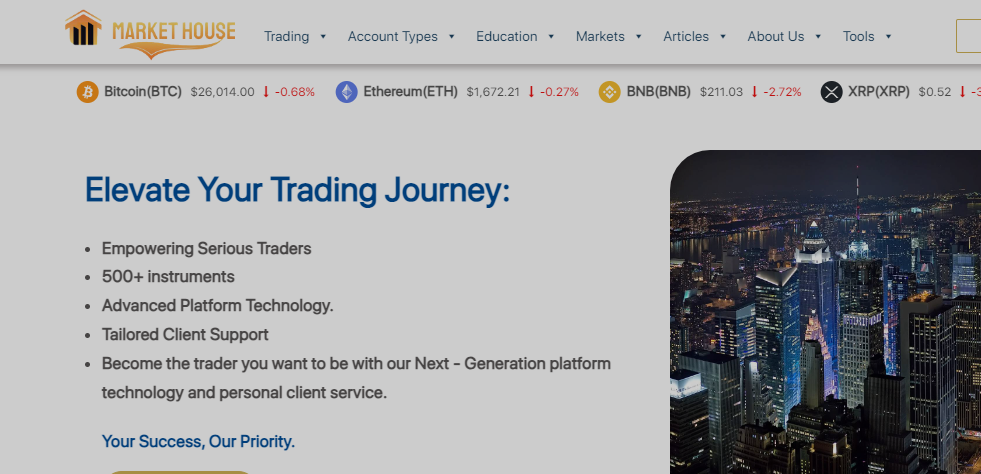
Task: Click the Bitcoin coin icon
Action: pyautogui.click(x=88, y=92)
